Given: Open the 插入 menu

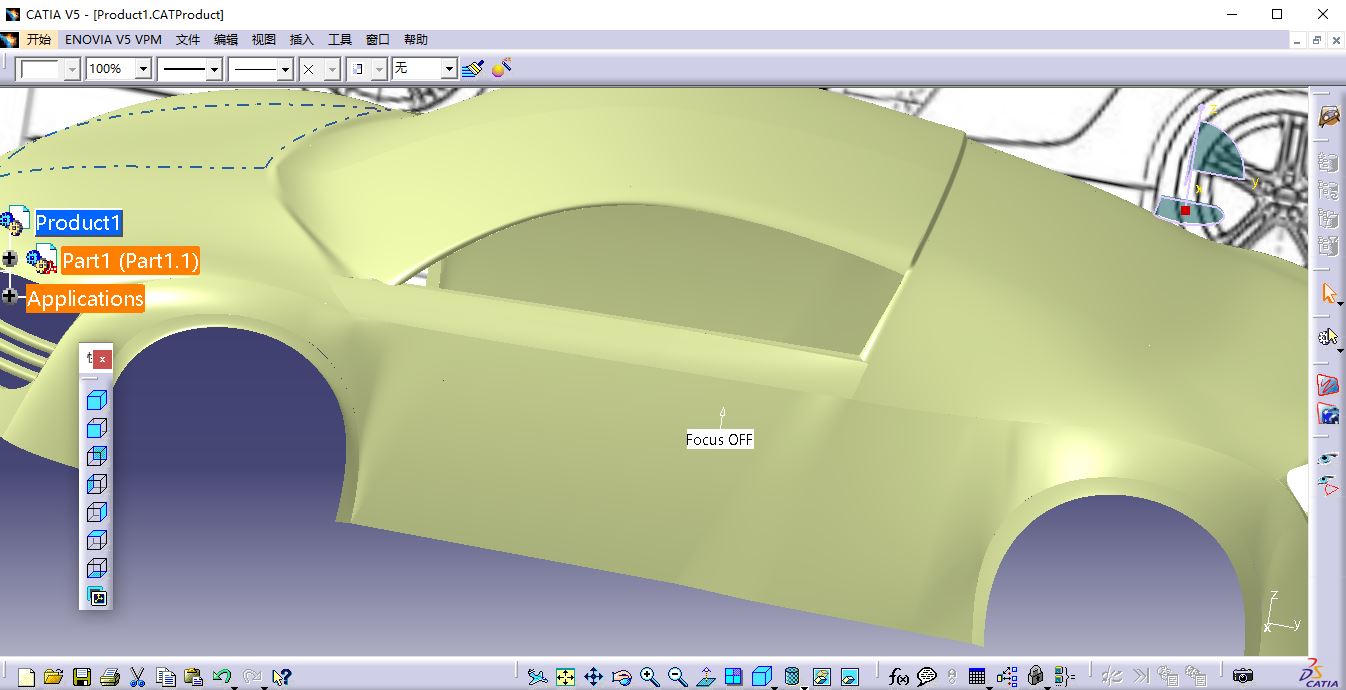Looking at the screenshot, I should click(x=302, y=40).
